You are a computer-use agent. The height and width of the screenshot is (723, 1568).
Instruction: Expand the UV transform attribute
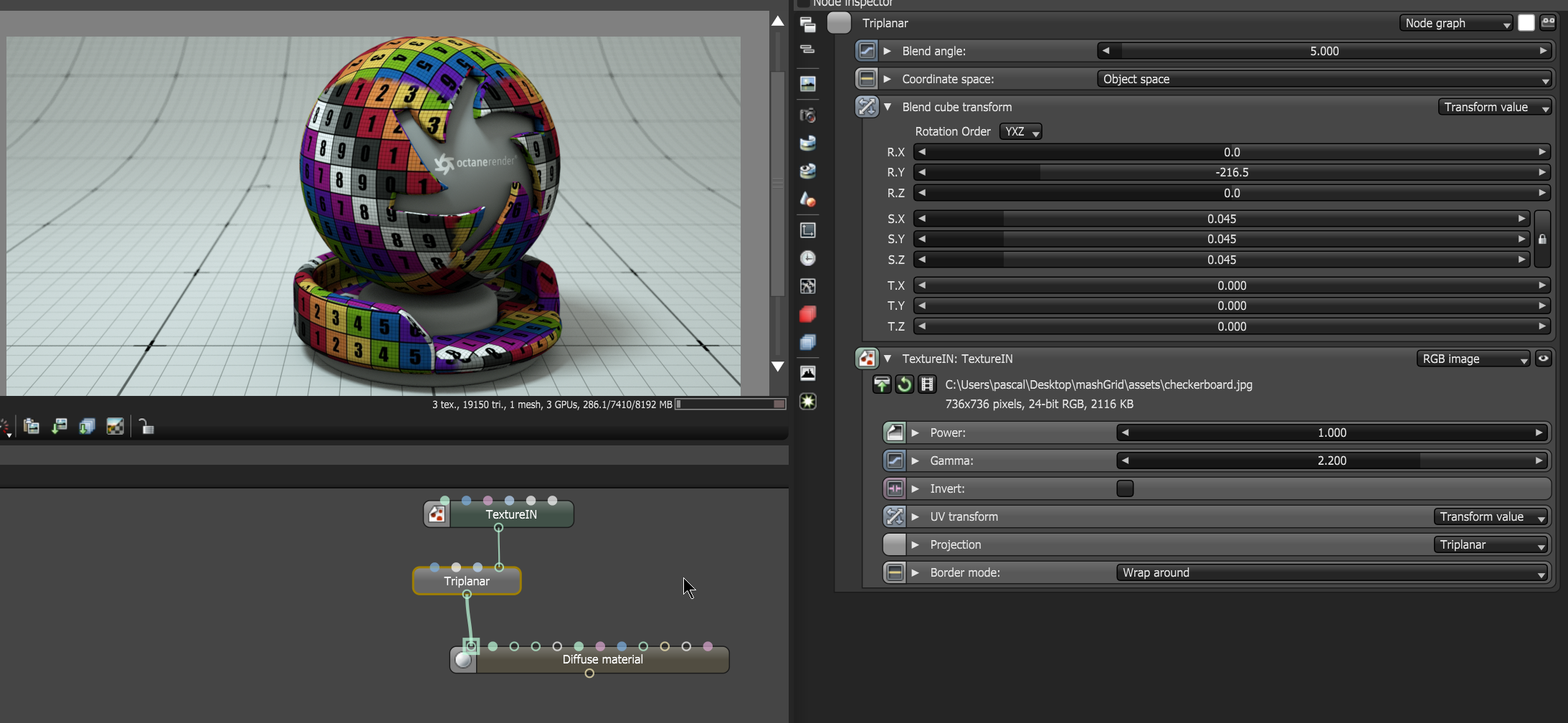pyautogui.click(x=916, y=516)
